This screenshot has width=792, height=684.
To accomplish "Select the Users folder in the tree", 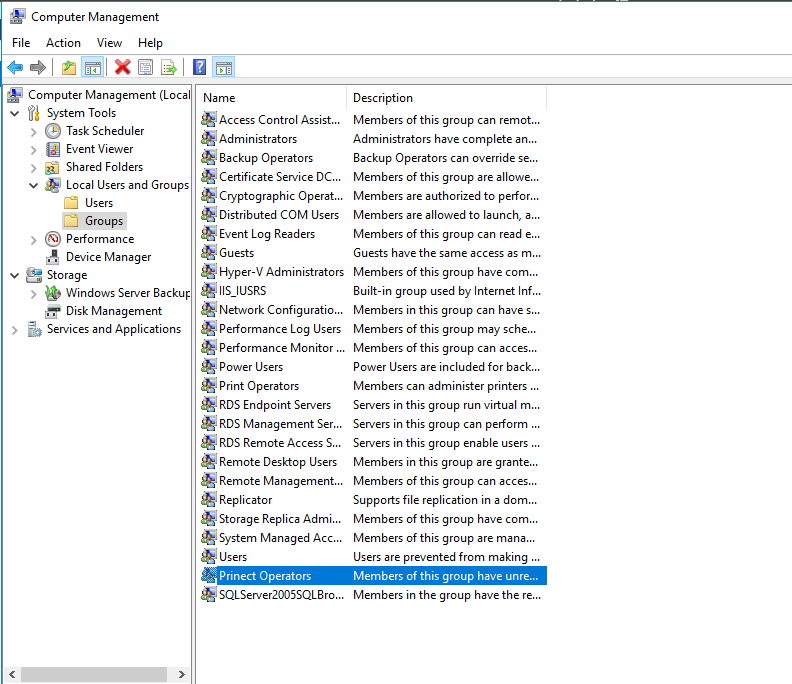I will (98, 203).
